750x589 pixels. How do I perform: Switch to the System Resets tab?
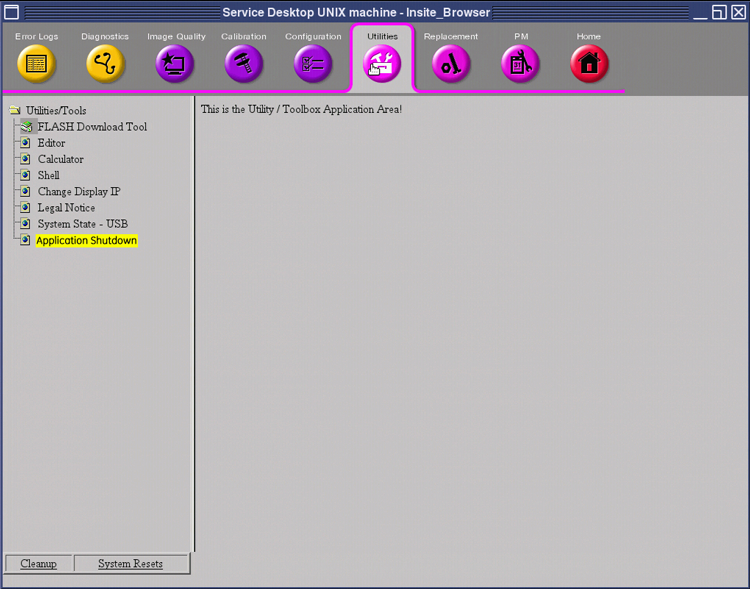click(x=130, y=564)
